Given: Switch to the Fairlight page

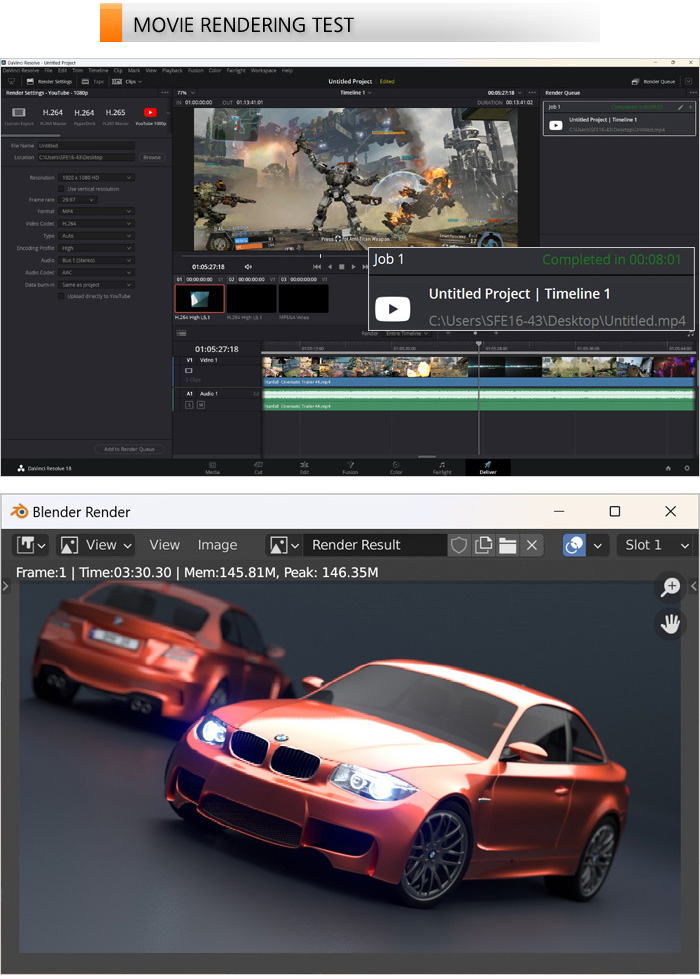Looking at the screenshot, I should point(442,468).
